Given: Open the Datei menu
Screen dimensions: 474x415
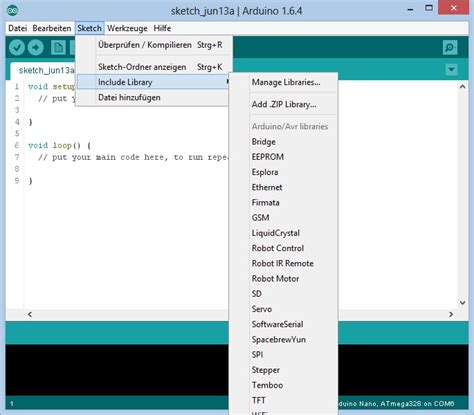Looking at the screenshot, I should 17,28.
